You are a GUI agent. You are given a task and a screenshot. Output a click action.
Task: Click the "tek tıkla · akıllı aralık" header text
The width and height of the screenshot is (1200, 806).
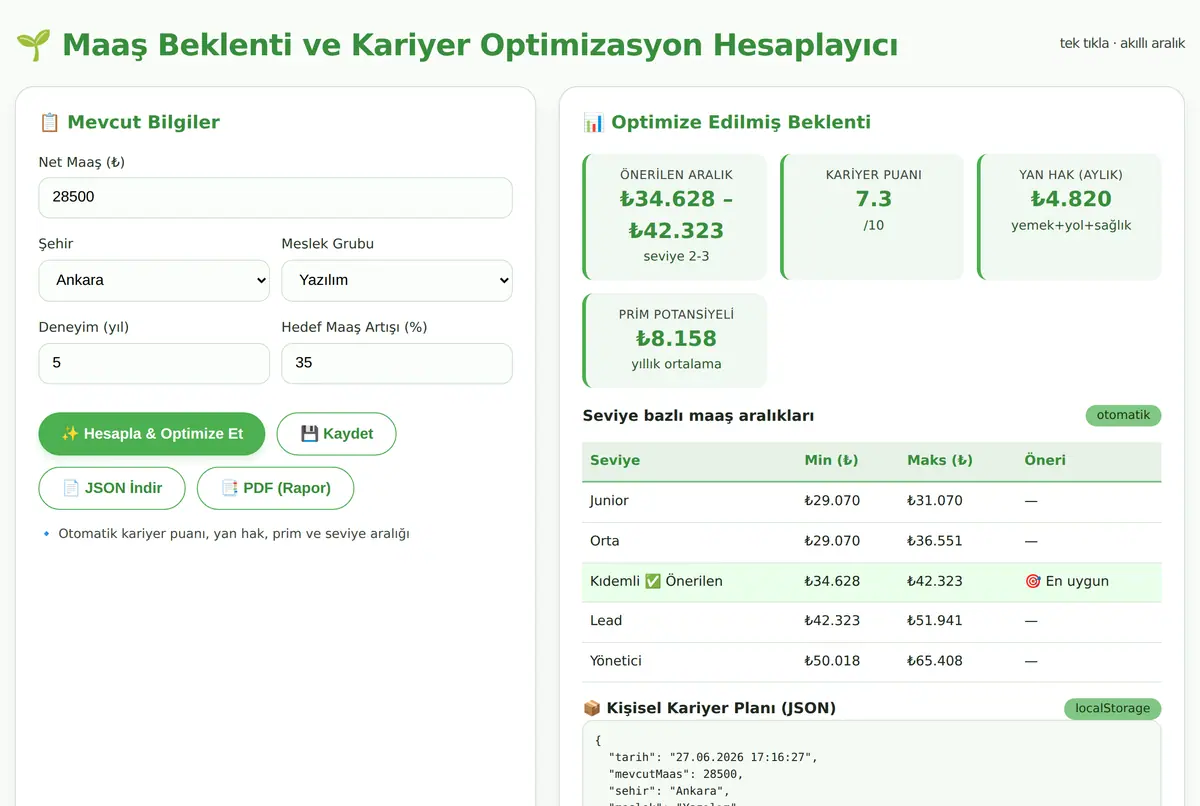pyautogui.click(x=1122, y=43)
